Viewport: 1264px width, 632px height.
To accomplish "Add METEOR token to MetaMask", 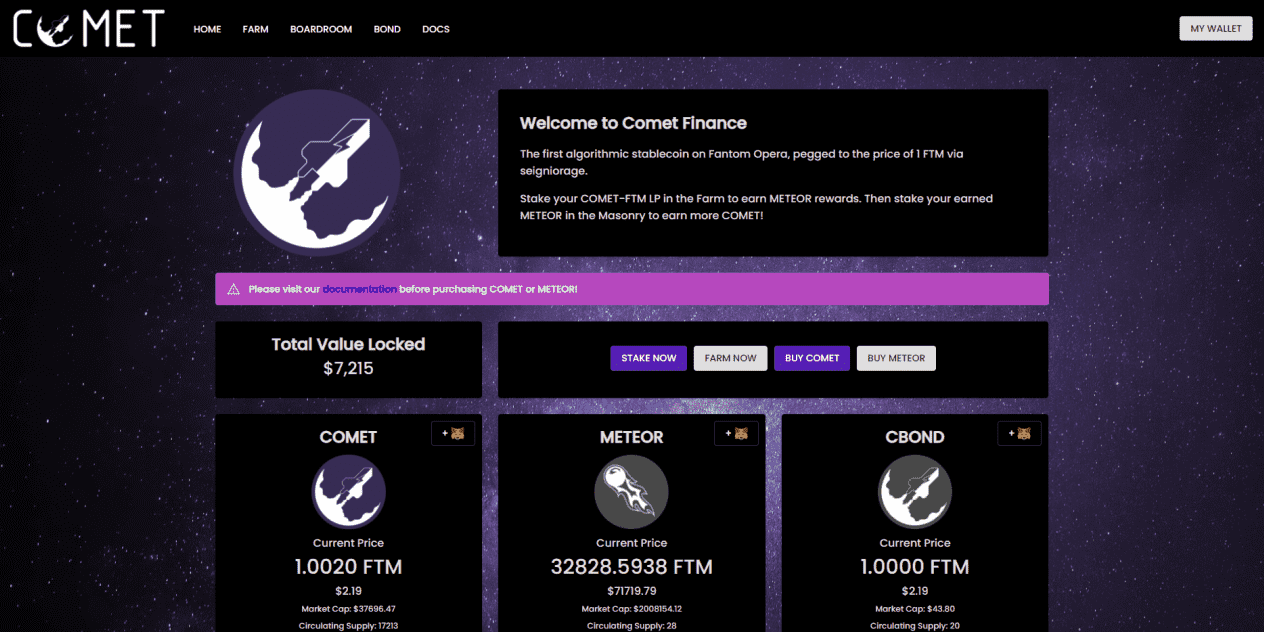I will coord(736,434).
